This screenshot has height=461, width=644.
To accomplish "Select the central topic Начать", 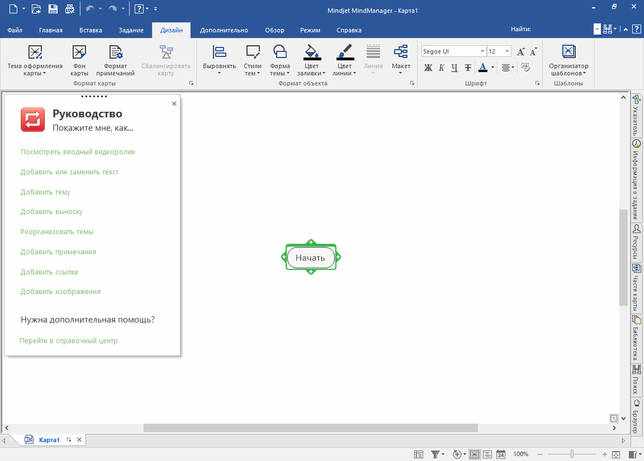I will [310, 258].
